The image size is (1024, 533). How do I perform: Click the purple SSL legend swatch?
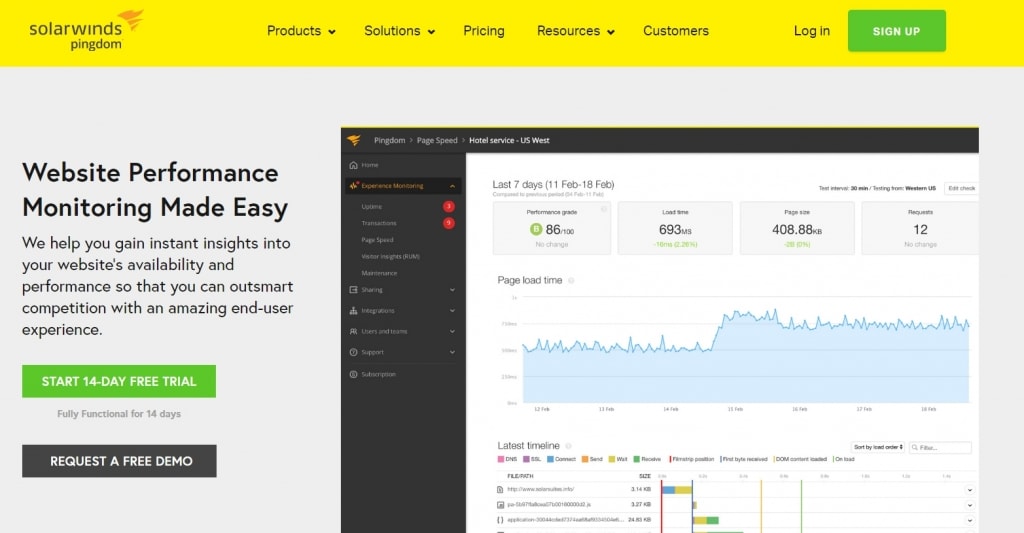click(526, 459)
